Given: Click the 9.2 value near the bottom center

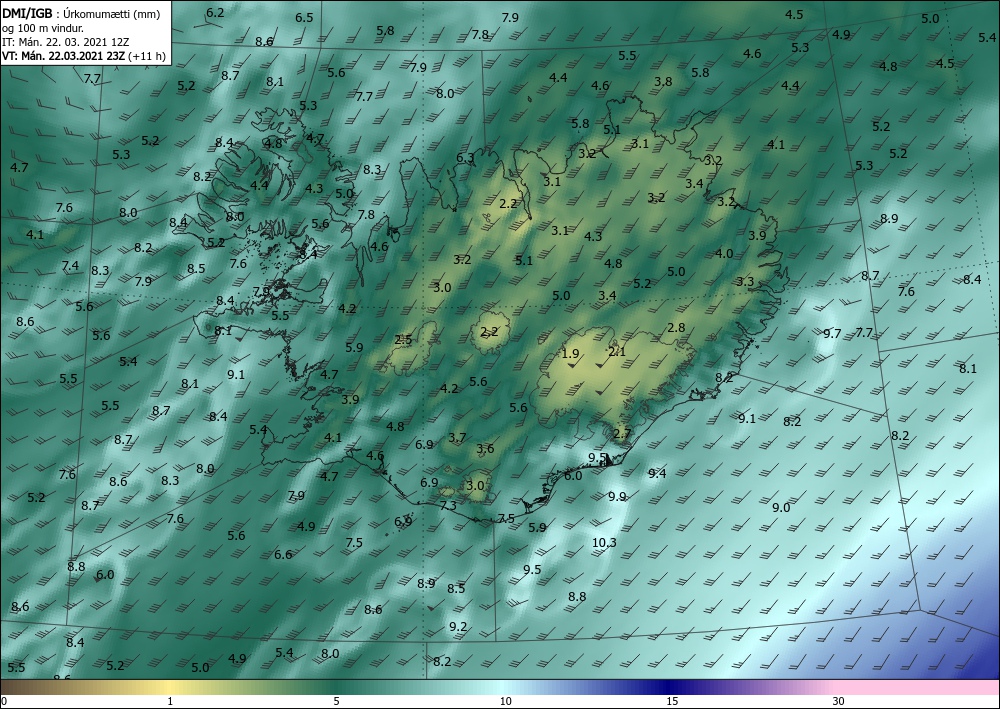Looking at the screenshot, I should (x=458, y=627).
